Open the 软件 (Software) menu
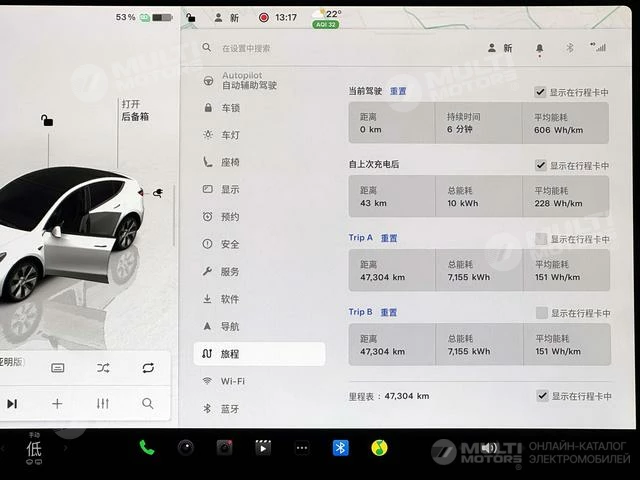 tap(222, 299)
